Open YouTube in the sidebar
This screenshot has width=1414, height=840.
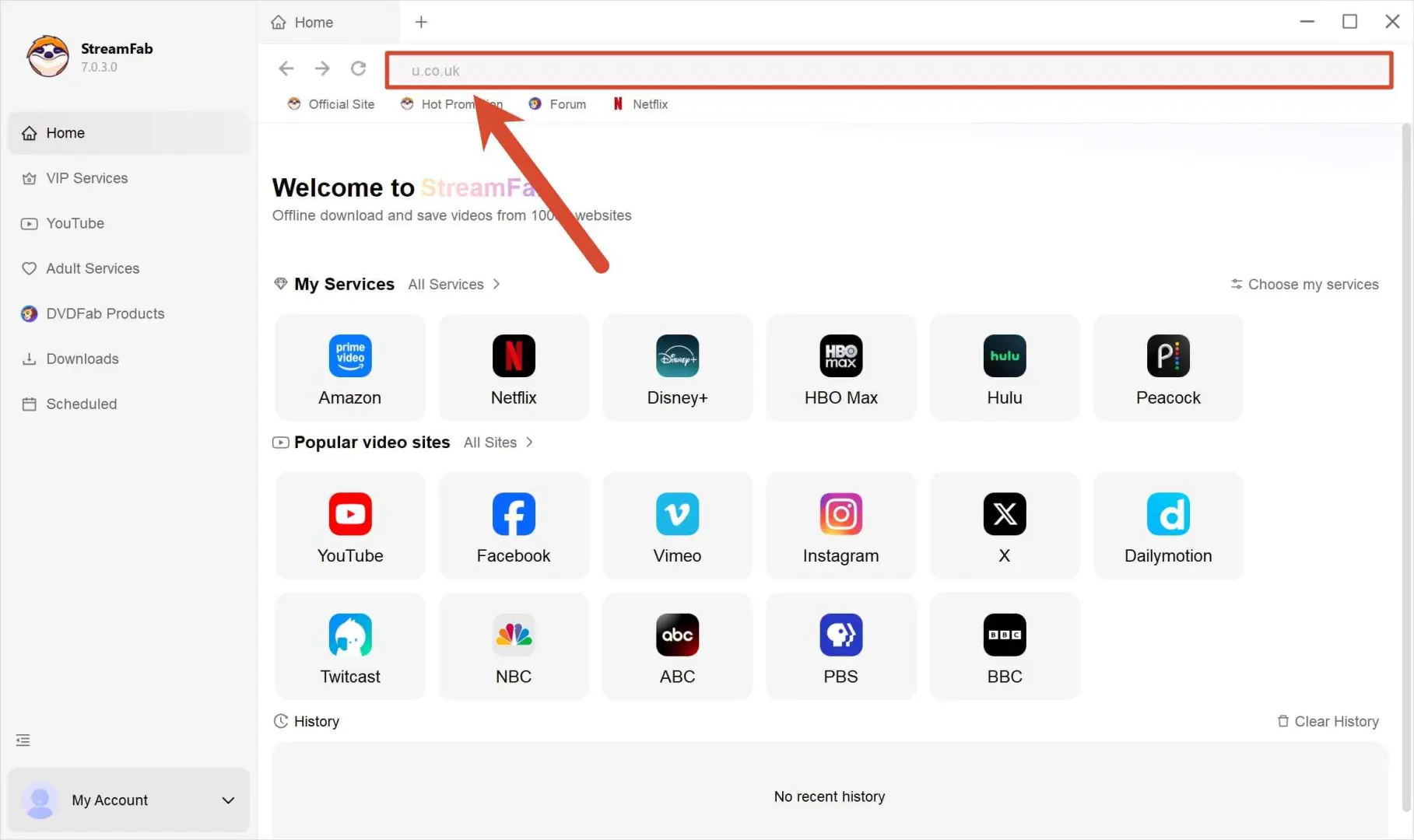click(x=129, y=223)
